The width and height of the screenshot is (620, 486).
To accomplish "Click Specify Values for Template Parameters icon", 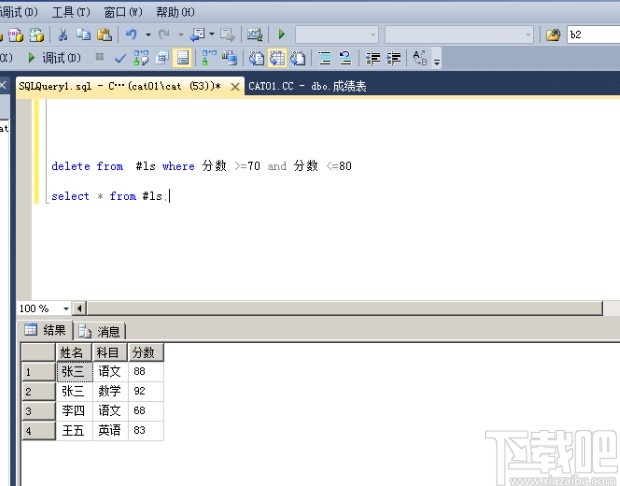I will point(420,58).
